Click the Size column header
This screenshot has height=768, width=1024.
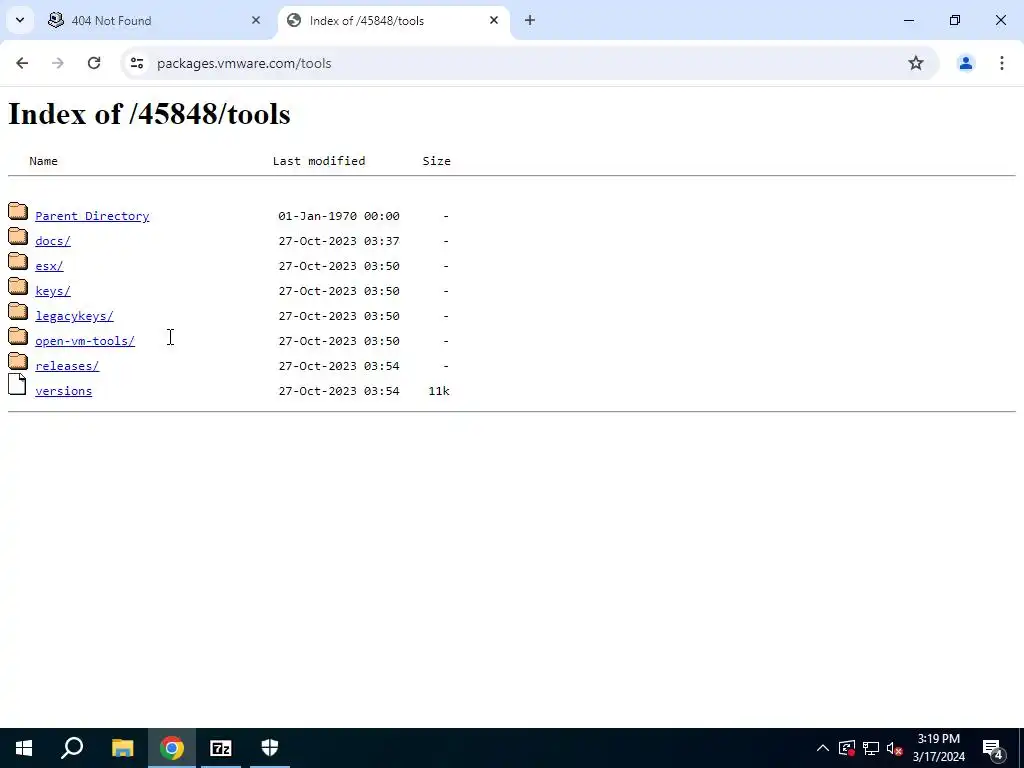(436, 161)
